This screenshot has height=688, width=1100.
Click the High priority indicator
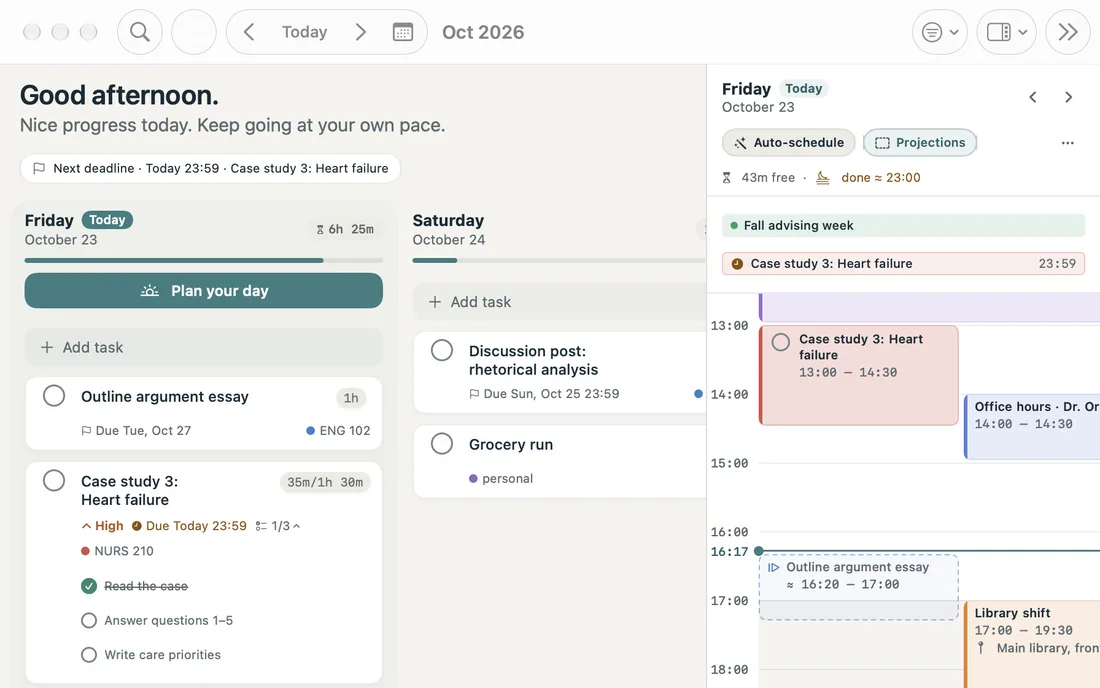tap(102, 526)
